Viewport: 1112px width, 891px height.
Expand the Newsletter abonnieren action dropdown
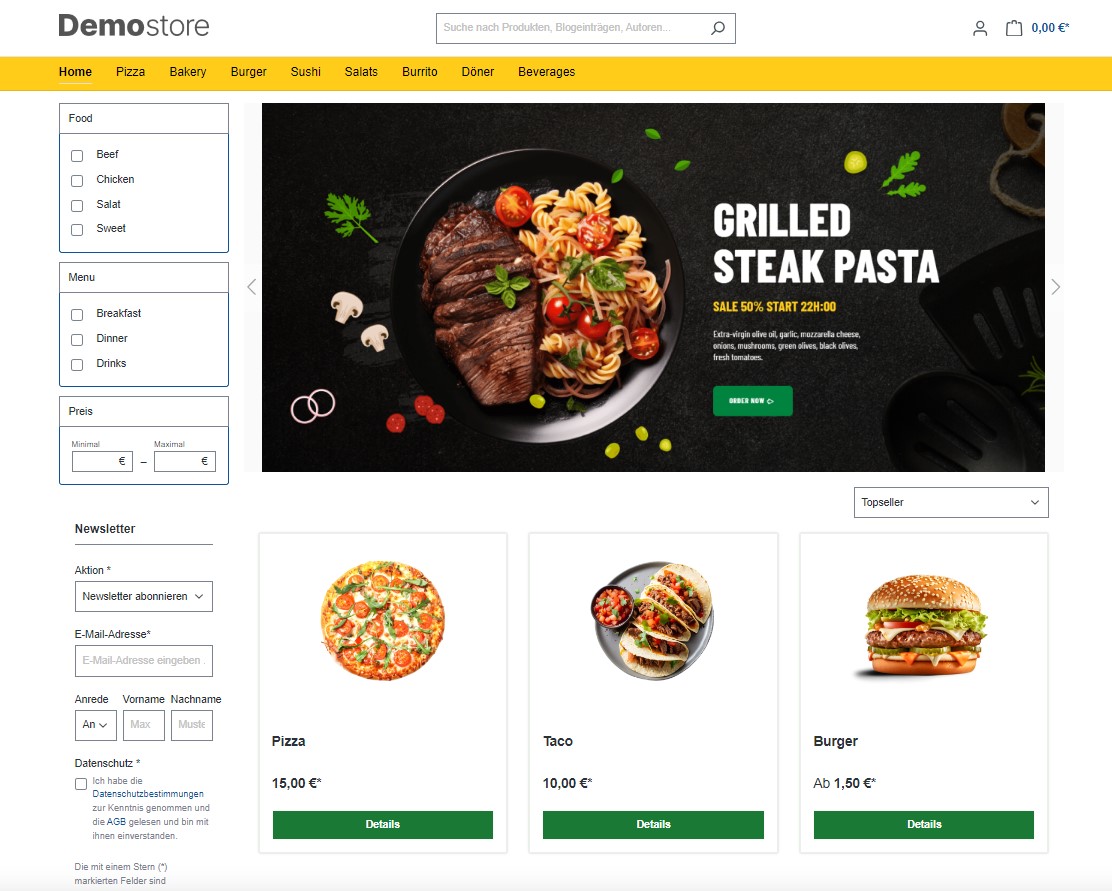point(143,597)
